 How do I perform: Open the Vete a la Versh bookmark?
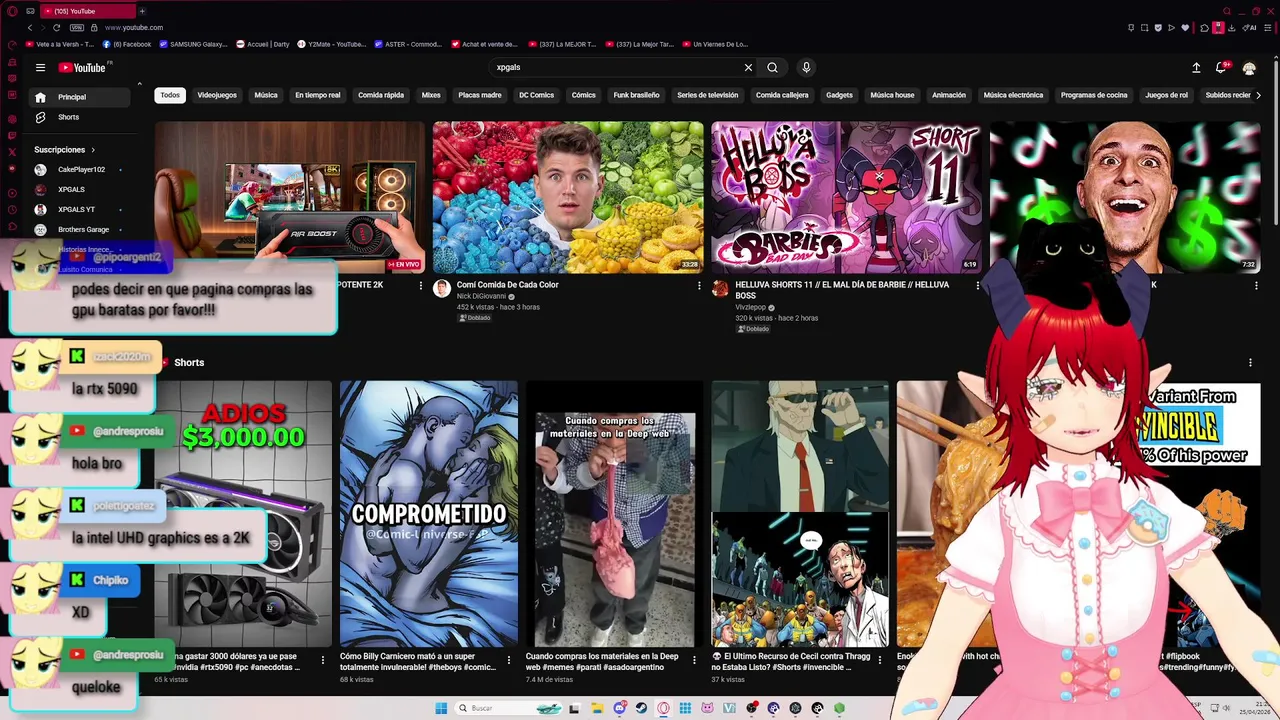[59, 44]
